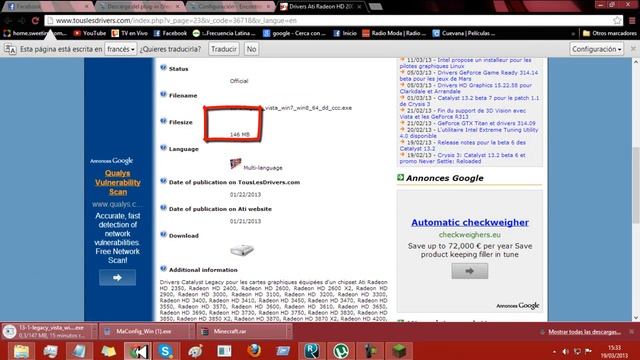Image resolution: width=640 pixels, height=360 pixels.
Task: Open Catalyst 13.2 beta 7 Crysis 3 news
Action: pos(469,101)
